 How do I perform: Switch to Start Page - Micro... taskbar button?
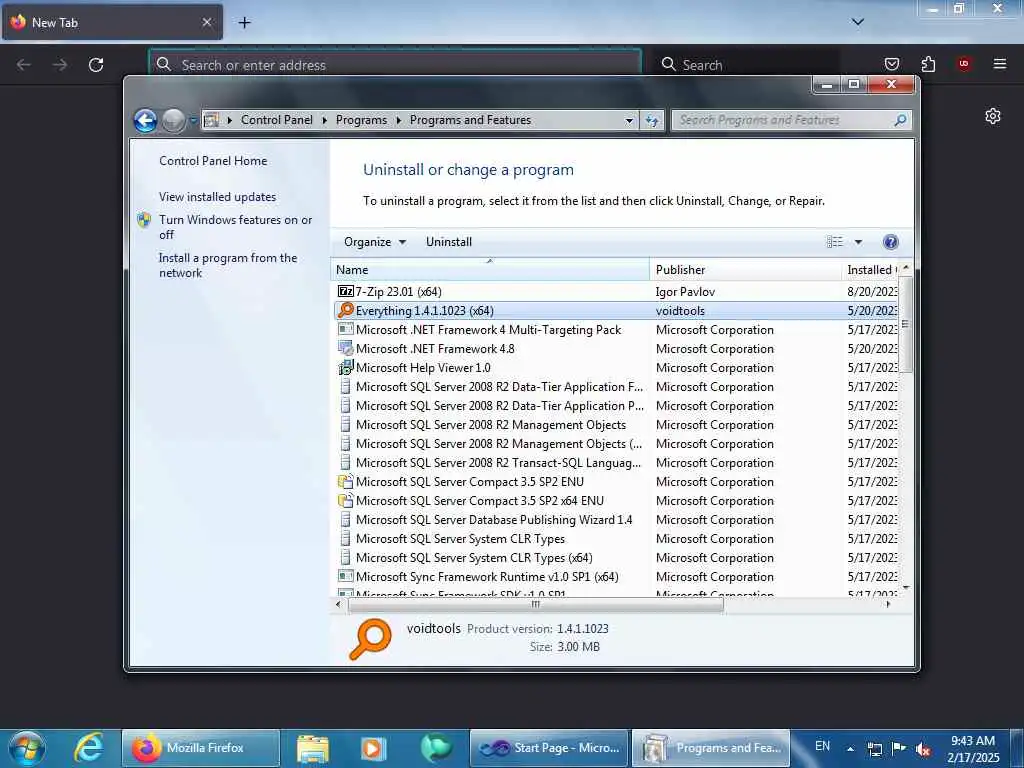(549, 748)
